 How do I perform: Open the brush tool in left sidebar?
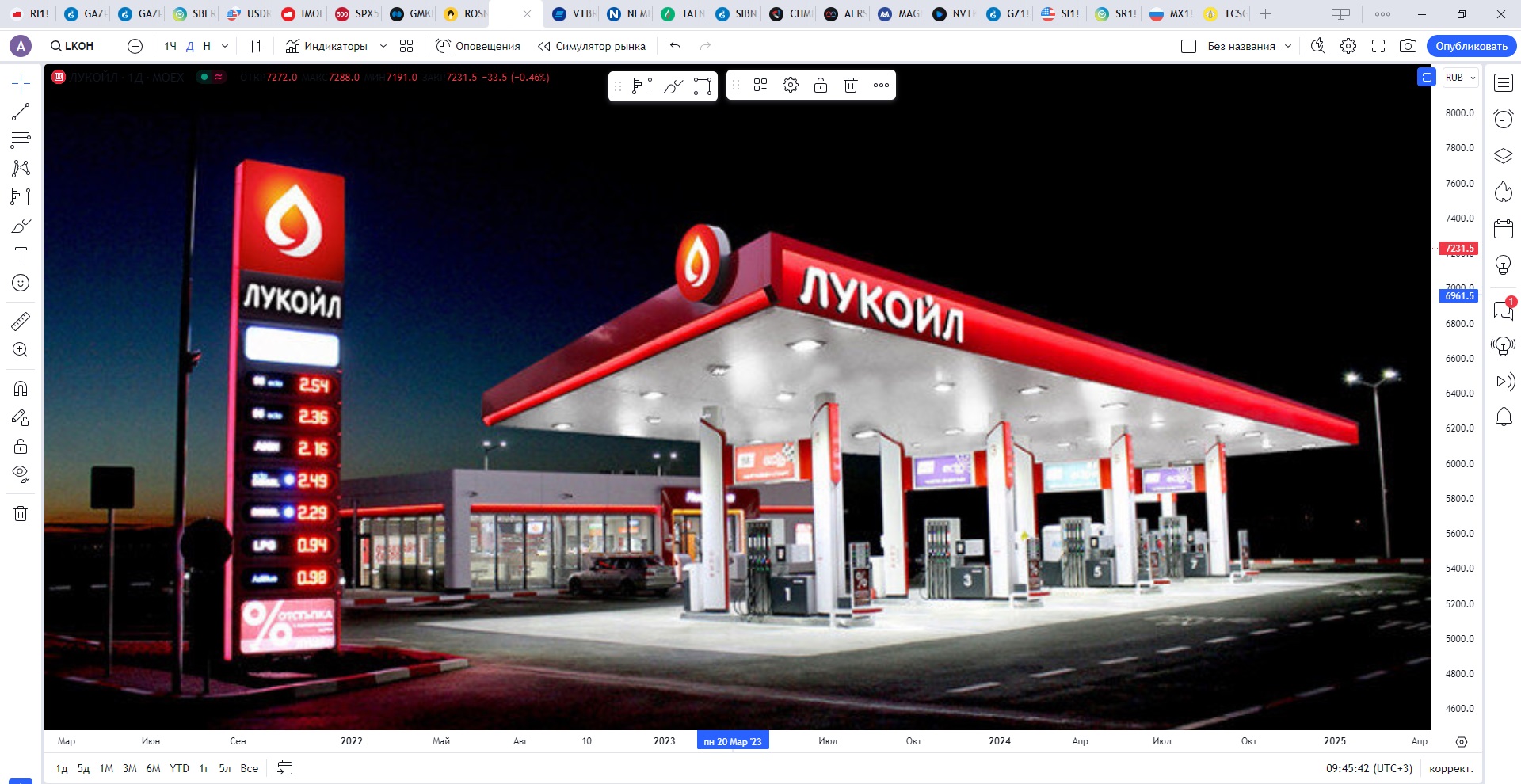21,226
